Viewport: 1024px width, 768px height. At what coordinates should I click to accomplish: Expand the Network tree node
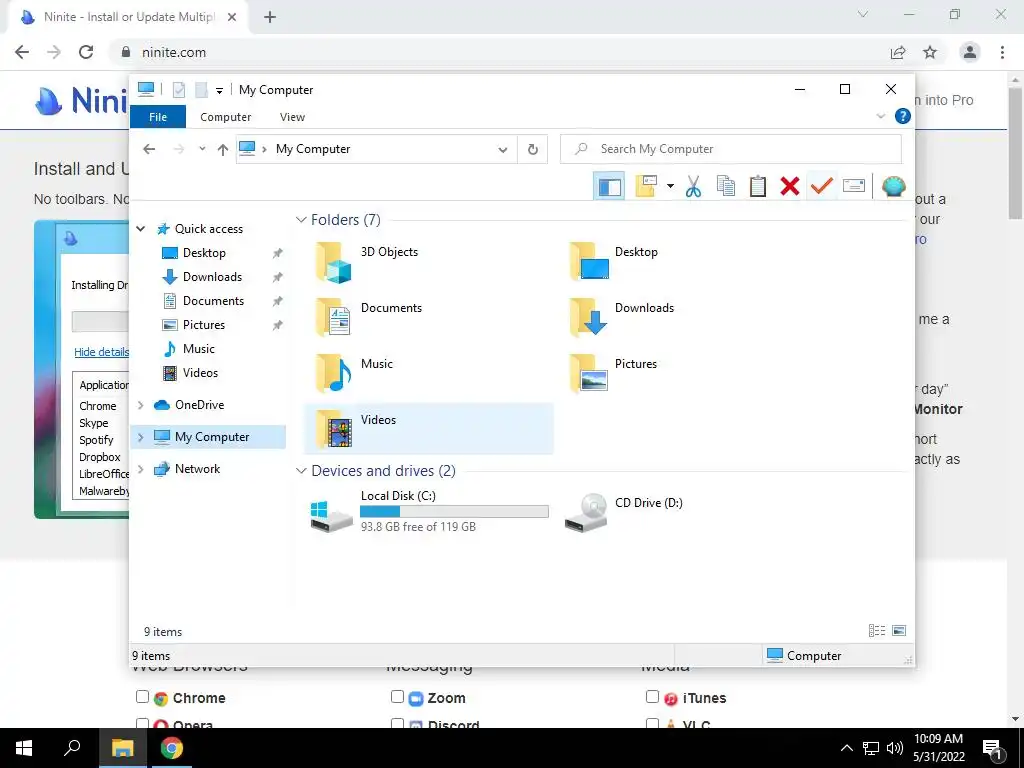(x=140, y=469)
